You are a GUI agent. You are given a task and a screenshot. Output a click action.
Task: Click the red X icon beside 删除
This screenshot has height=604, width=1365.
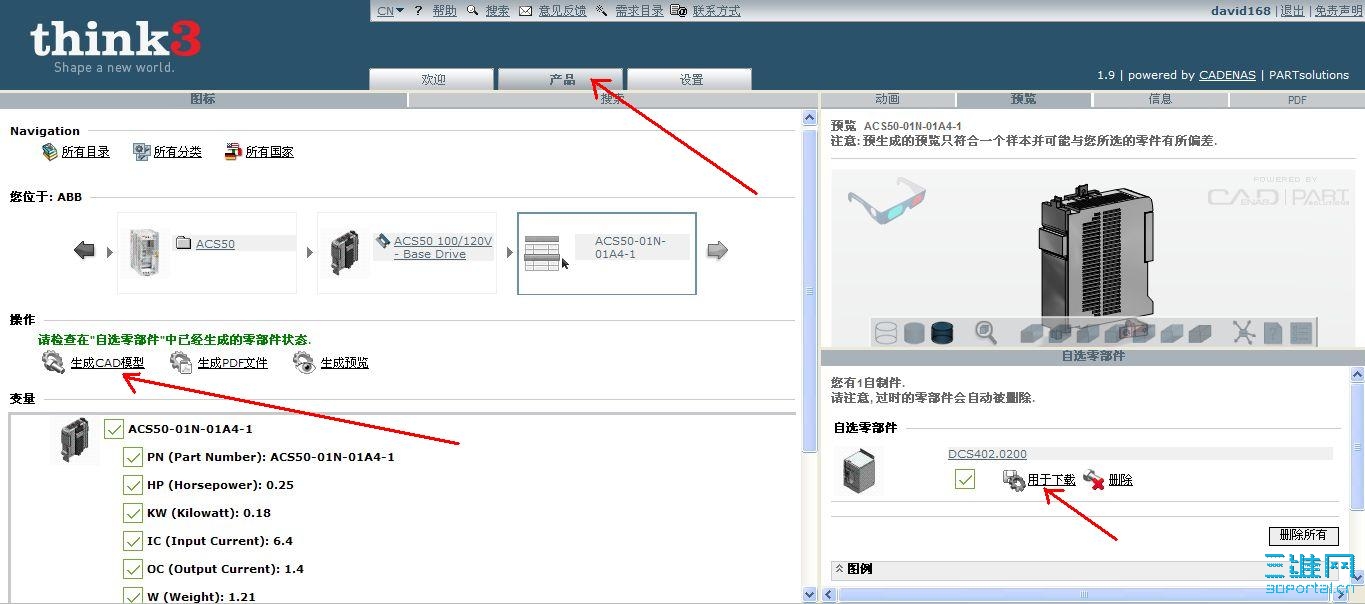[x=1094, y=480]
